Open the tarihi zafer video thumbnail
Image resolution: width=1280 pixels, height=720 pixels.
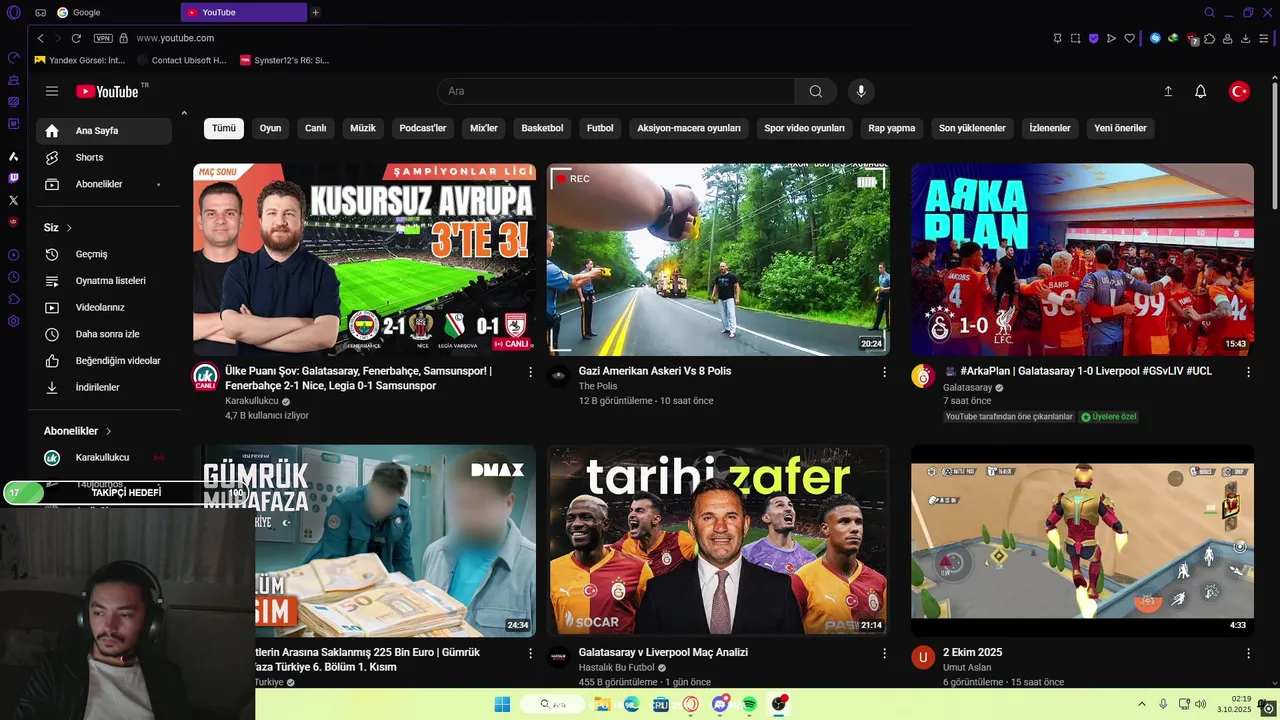pyautogui.click(x=718, y=540)
